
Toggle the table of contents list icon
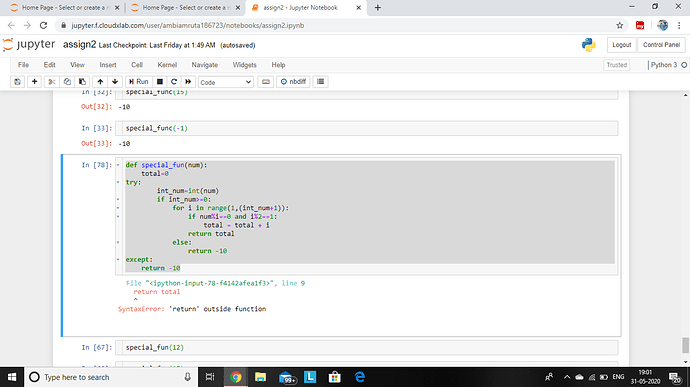tap(320, 82)
